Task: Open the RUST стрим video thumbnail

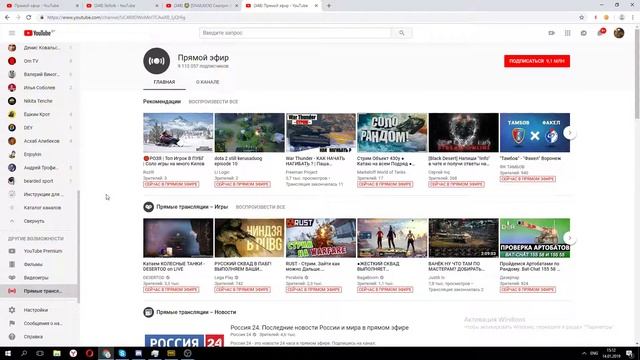Action: point(321,238)
